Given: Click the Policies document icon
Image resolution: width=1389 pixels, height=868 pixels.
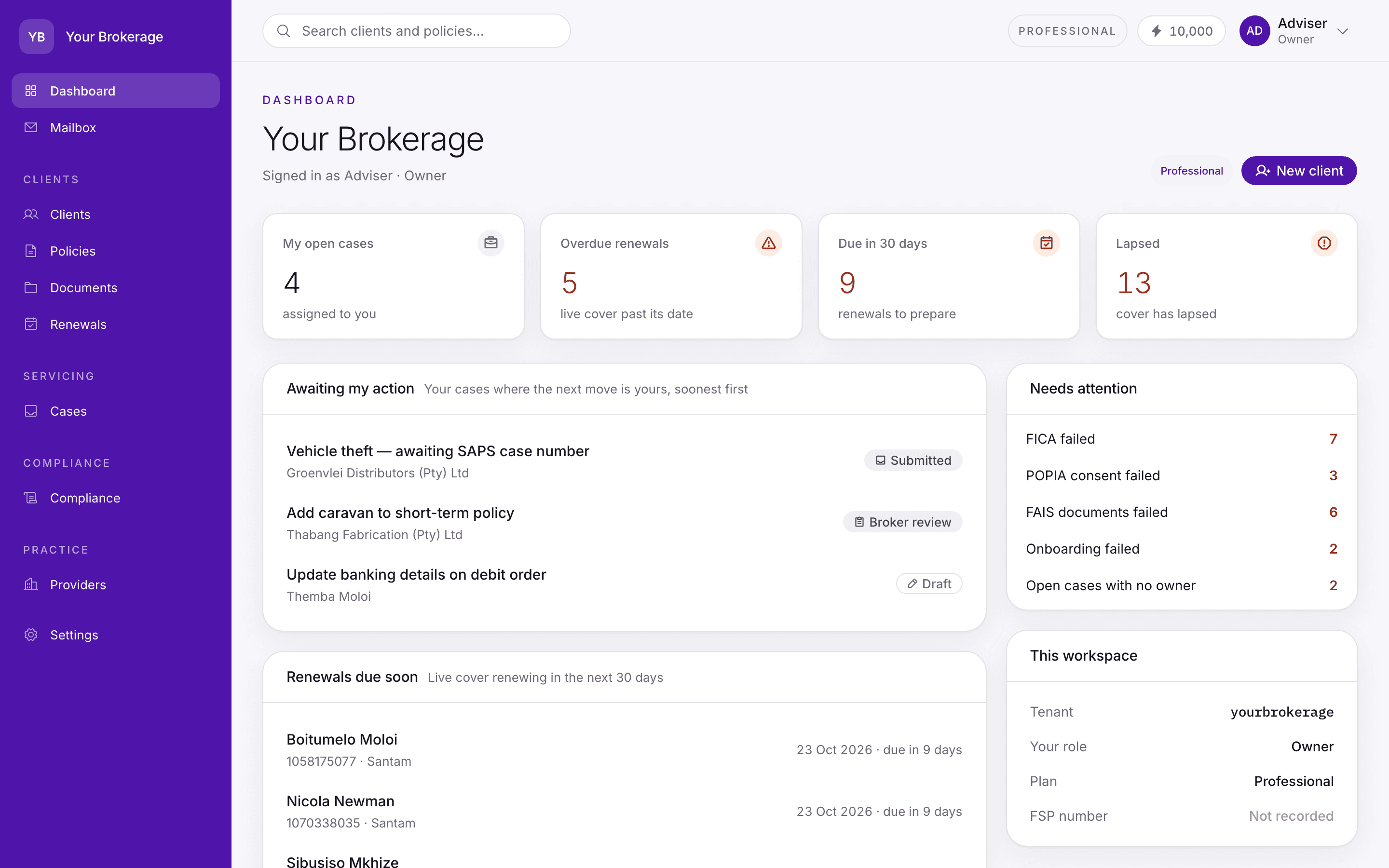Looking at the screenshot, I should pyautogui.click(x=31, y=251).
